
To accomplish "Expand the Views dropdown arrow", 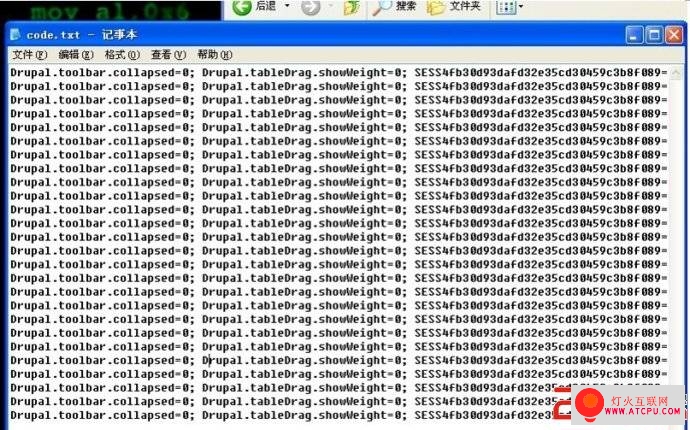I will (x=521, y=7).
